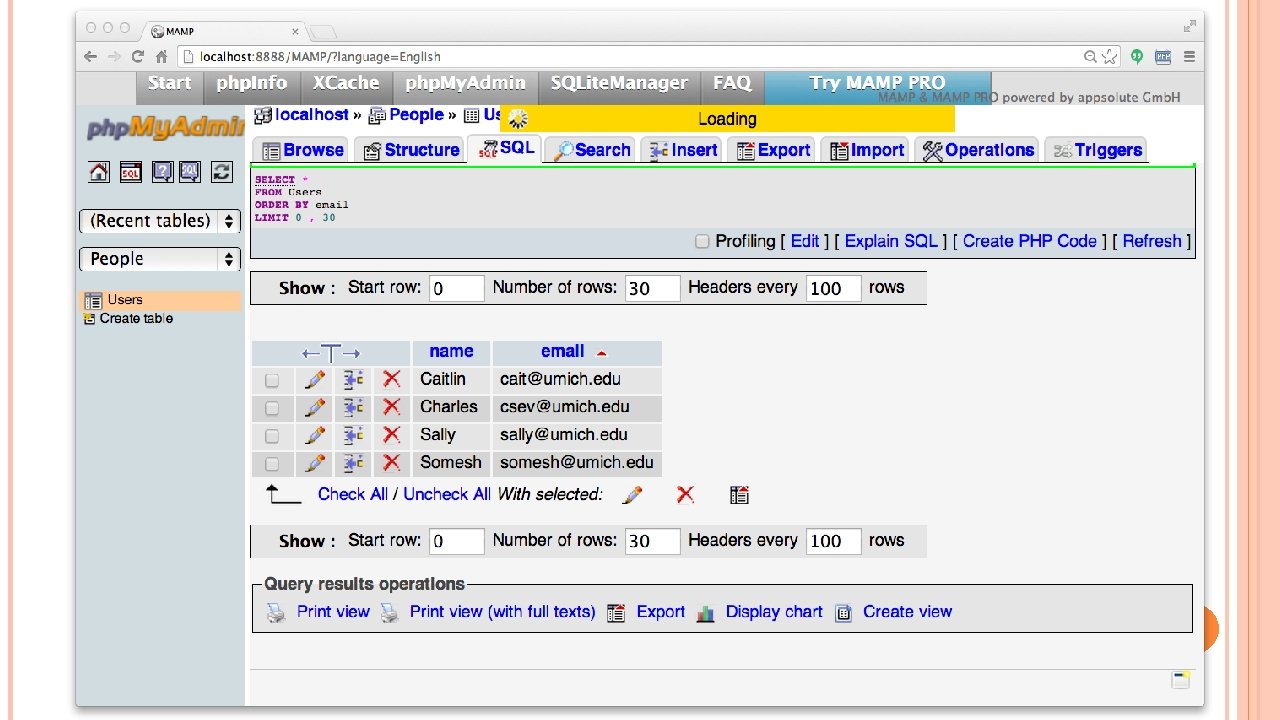This screenshot has height=720, width=1280.
Task: Click With selected pencil edit icon
Action: click(x=632, y=495)
